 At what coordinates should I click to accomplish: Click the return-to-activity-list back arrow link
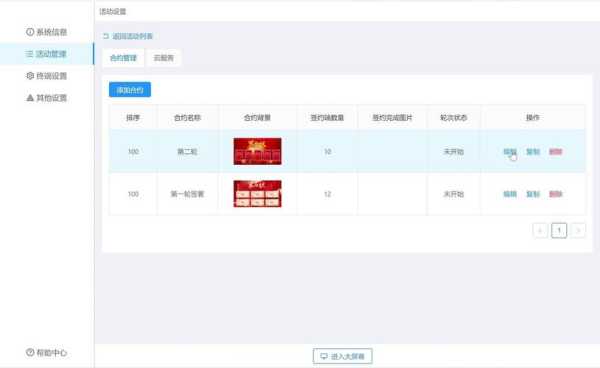coord(128,36)
